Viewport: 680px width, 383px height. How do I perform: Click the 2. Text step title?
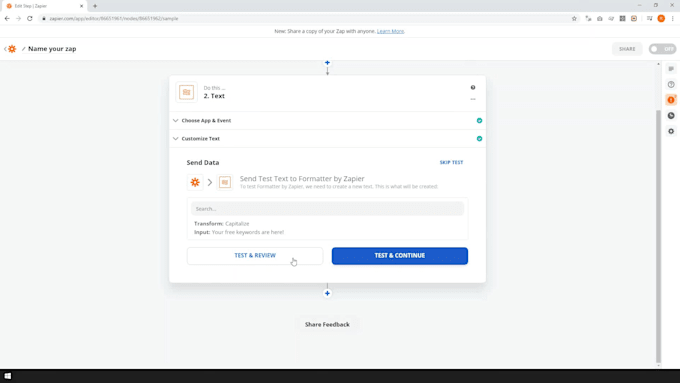(214, 96)
